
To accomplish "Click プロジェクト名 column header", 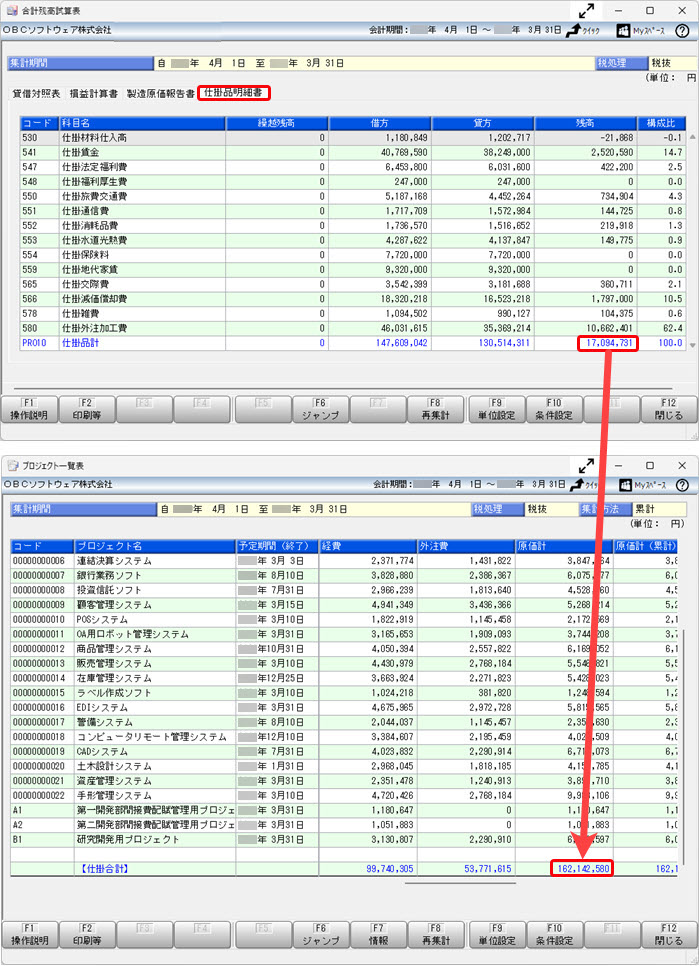I will click(x=155, y=546).
